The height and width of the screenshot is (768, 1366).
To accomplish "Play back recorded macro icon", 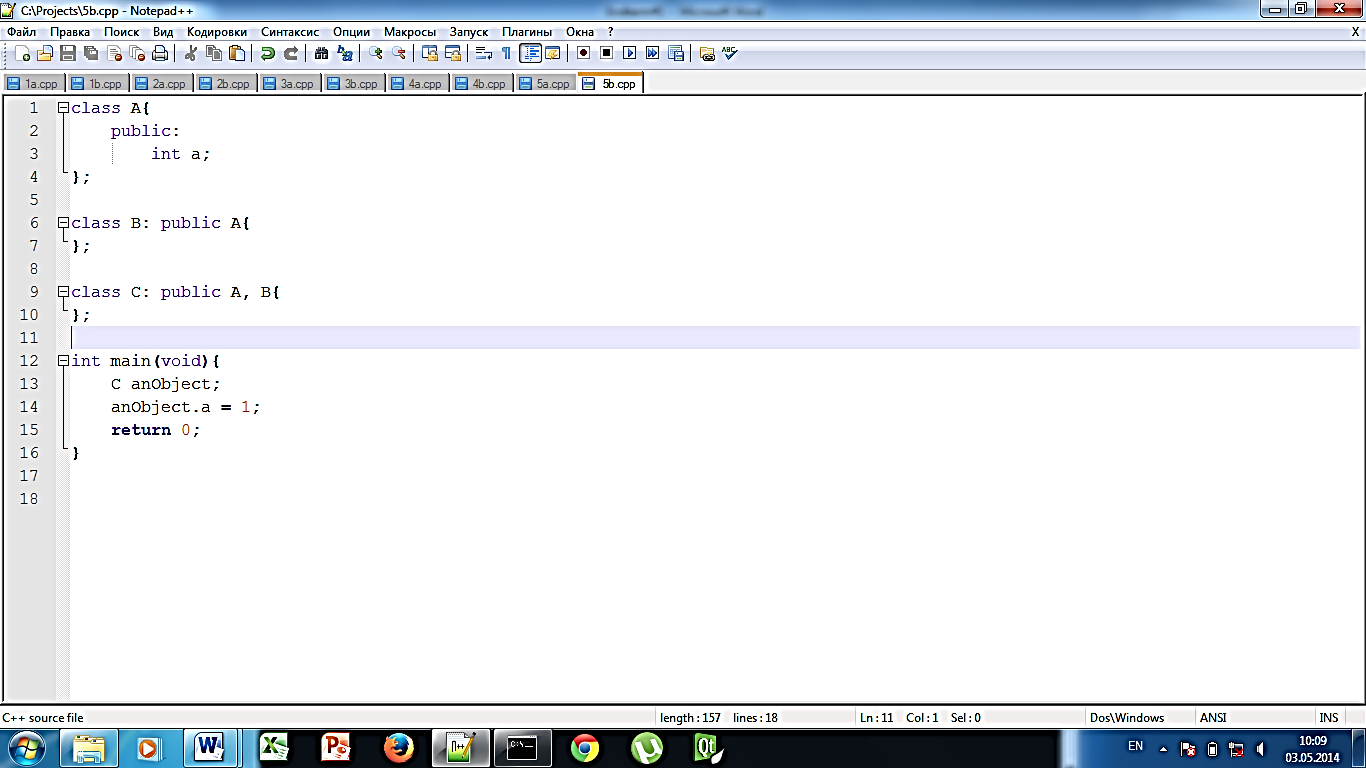I will point(629,54).
